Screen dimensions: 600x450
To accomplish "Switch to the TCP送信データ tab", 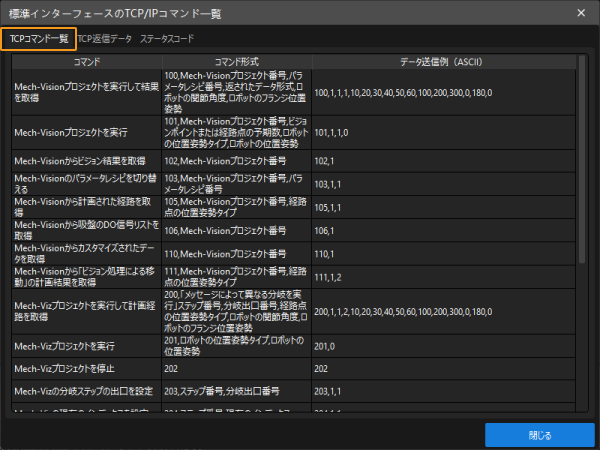I will (105, 39).
